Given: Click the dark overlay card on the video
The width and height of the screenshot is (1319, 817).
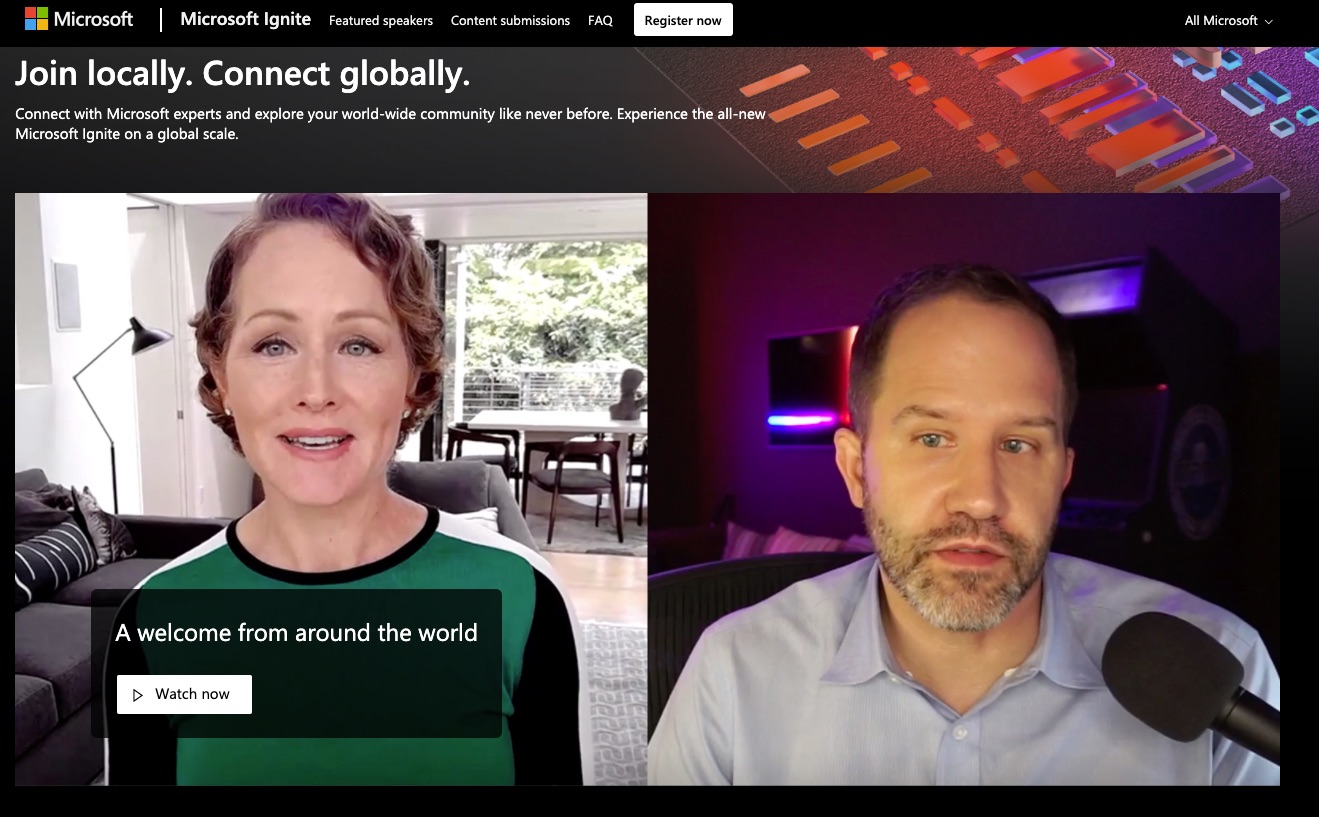Looking at the screenshot, I should (296, 663).
